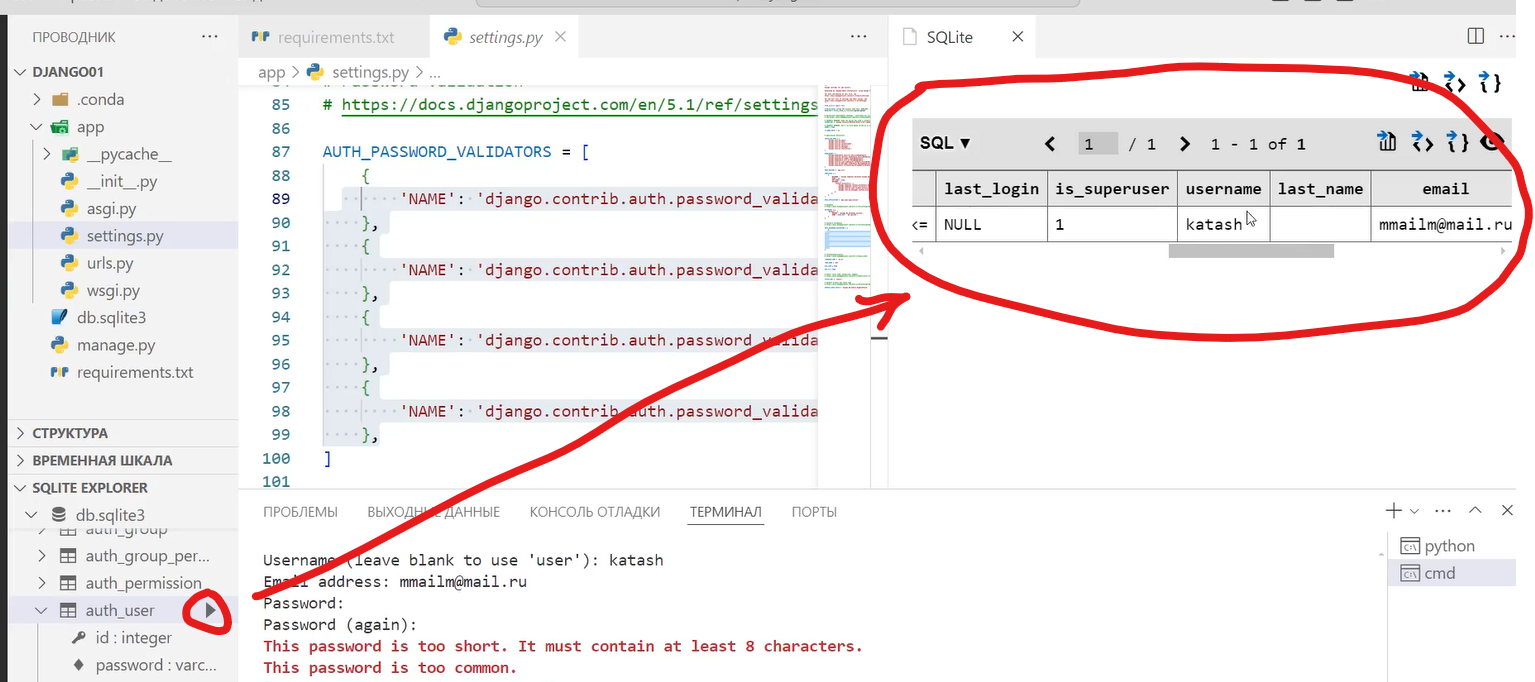Go to previous results page arrow
1535x682 pixels.
[1050, 144]
